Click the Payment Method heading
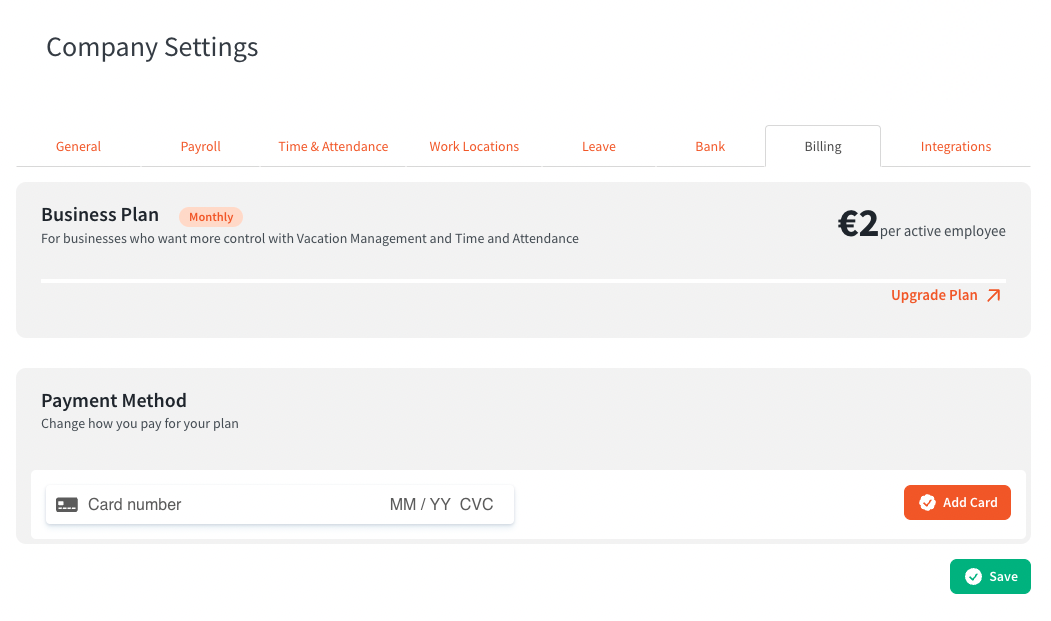Viewport: 1051px width, 621px height. 114,400
